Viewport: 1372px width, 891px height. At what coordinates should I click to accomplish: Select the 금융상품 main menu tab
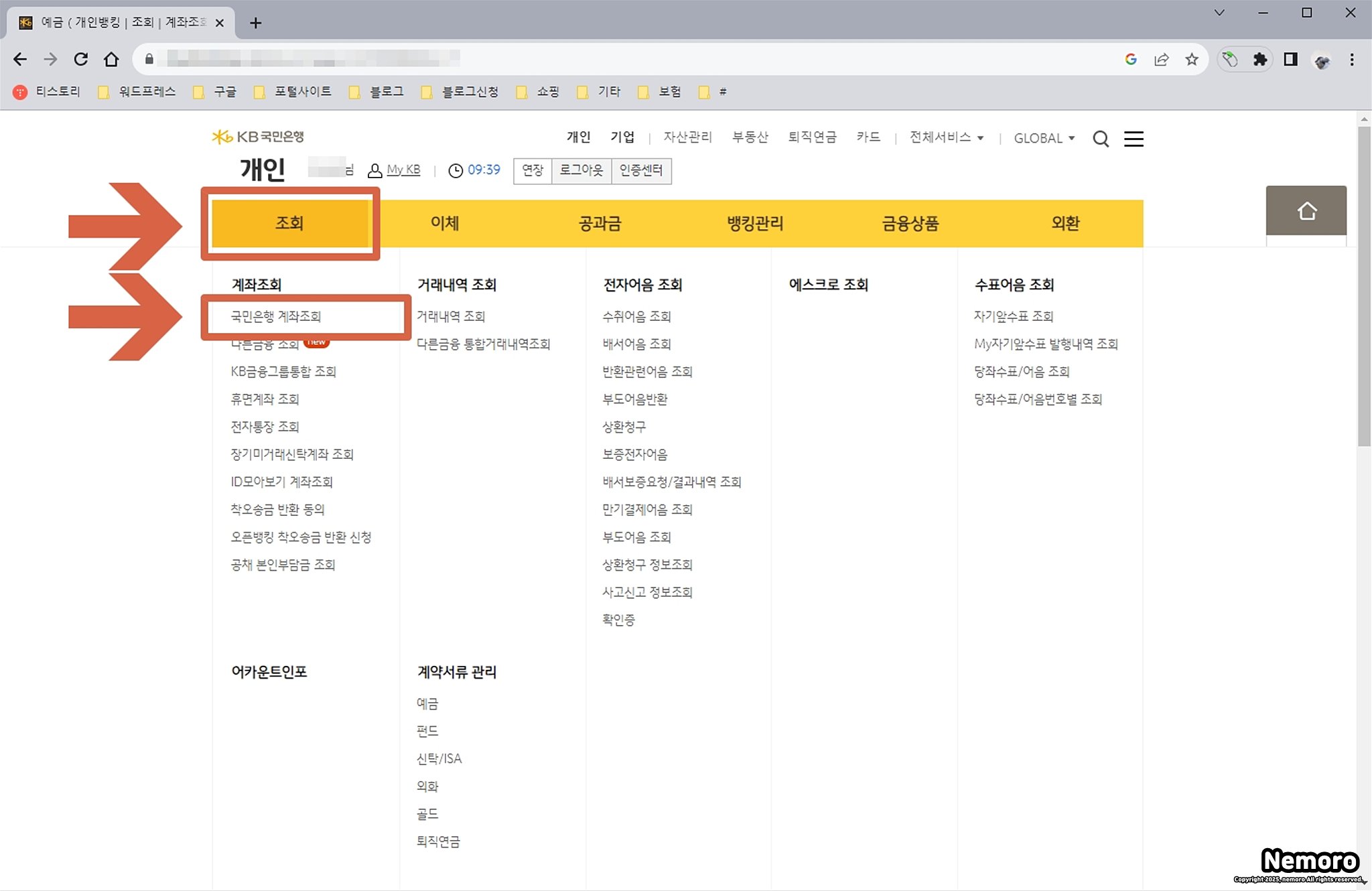pyautogui.click(x=910, y=223)
